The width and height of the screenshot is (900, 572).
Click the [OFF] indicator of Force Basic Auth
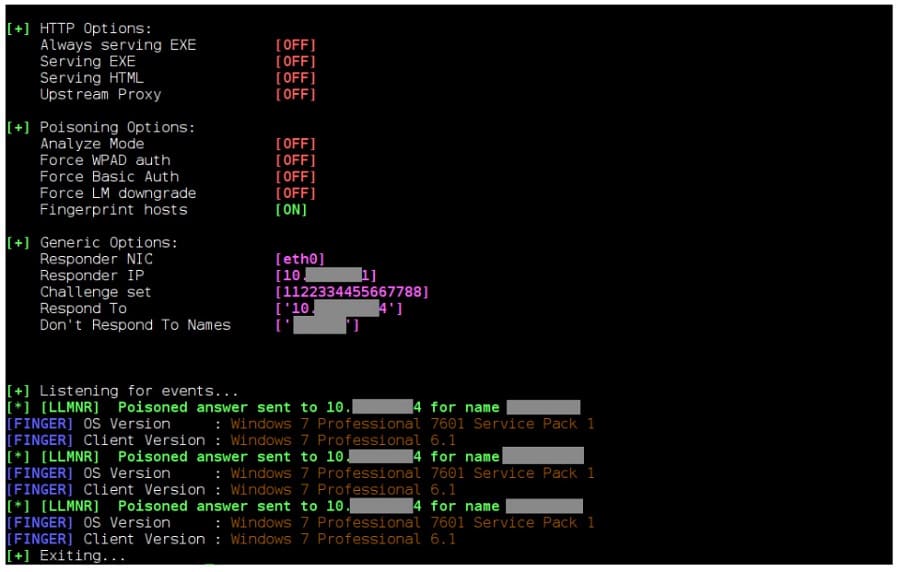coord(295,177)
